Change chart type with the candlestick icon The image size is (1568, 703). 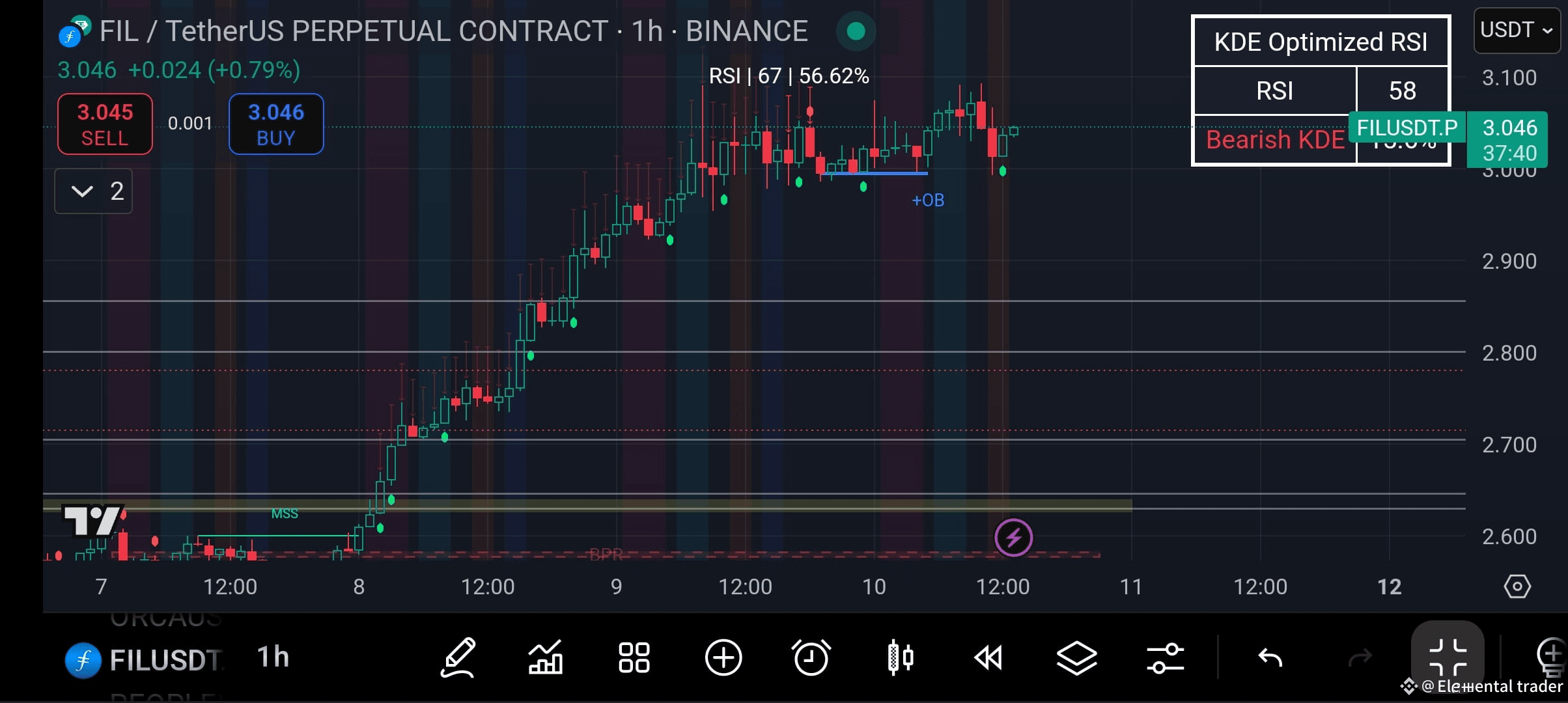click(901, 658)
